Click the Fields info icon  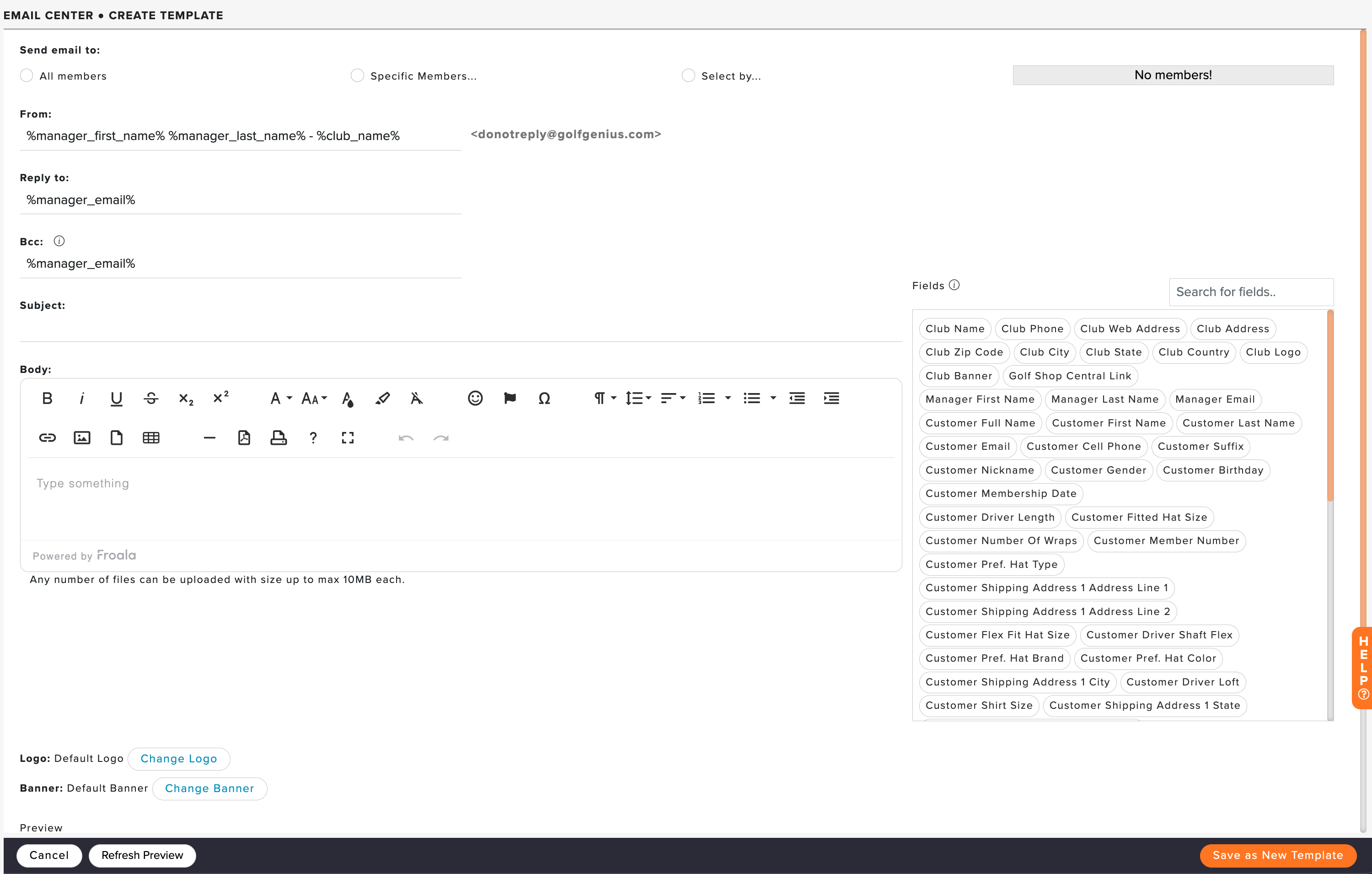click(954, 285)
